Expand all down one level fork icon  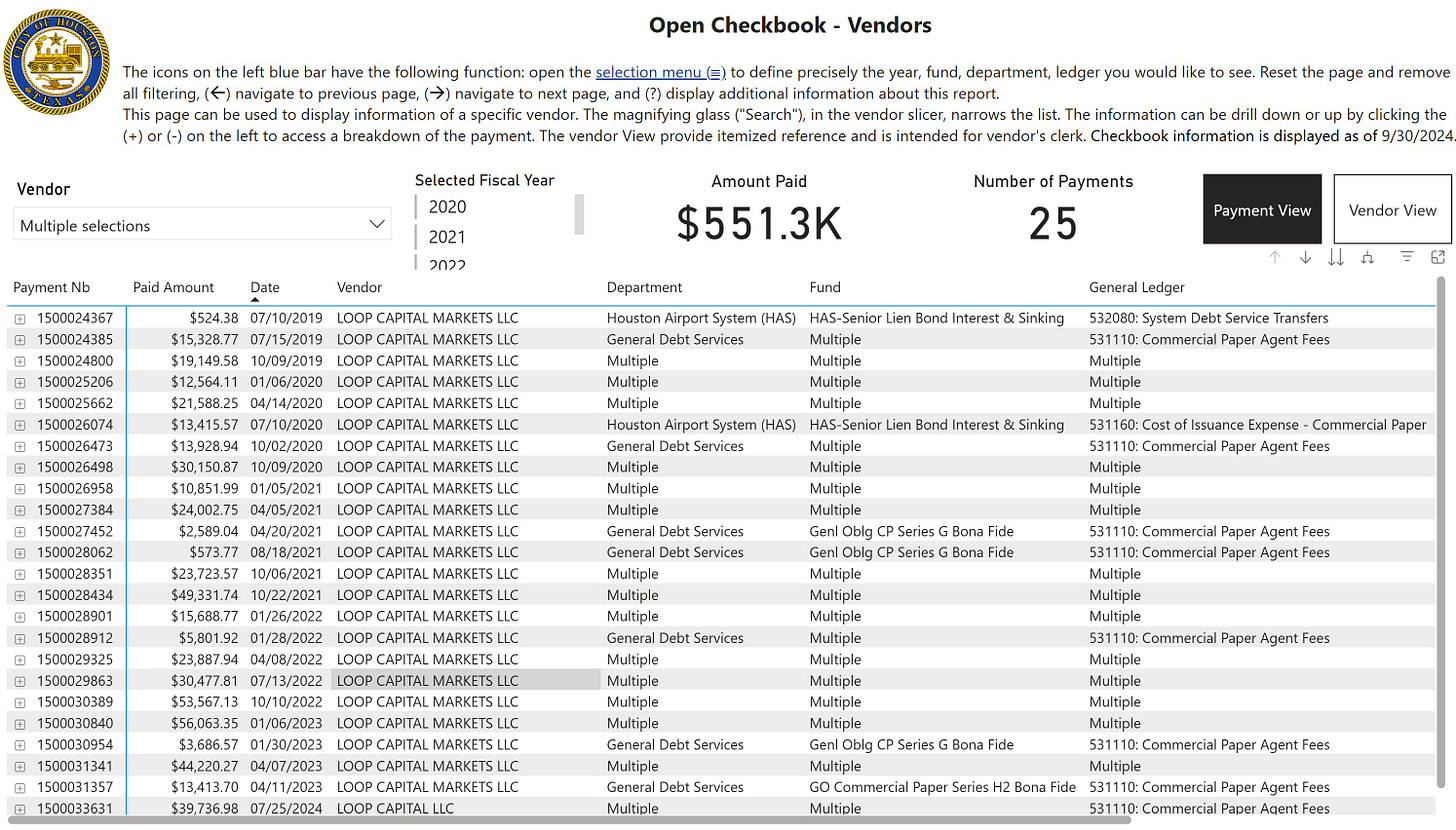coord(1367,257)
